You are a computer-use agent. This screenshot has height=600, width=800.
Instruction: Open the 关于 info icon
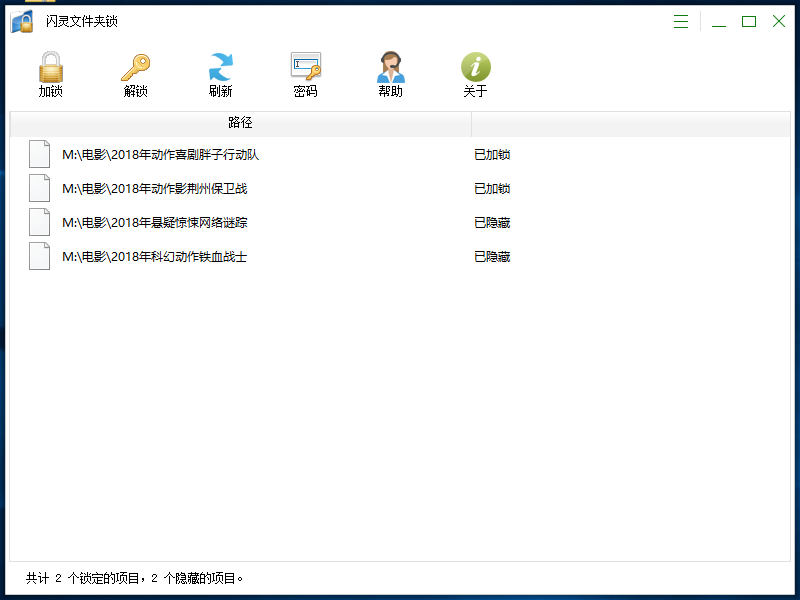pos(475,69)
